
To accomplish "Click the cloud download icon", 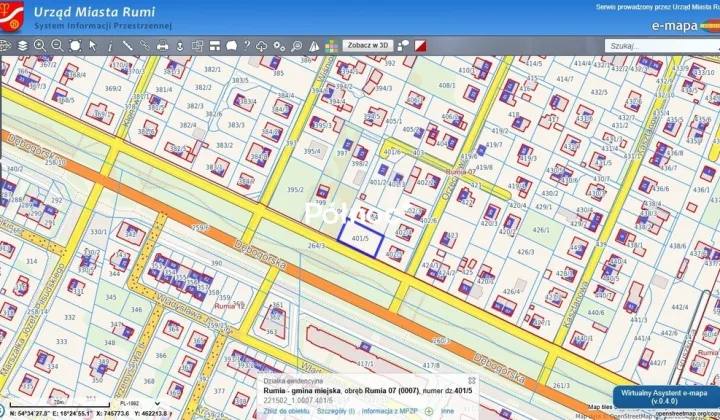I will (262, 46).
